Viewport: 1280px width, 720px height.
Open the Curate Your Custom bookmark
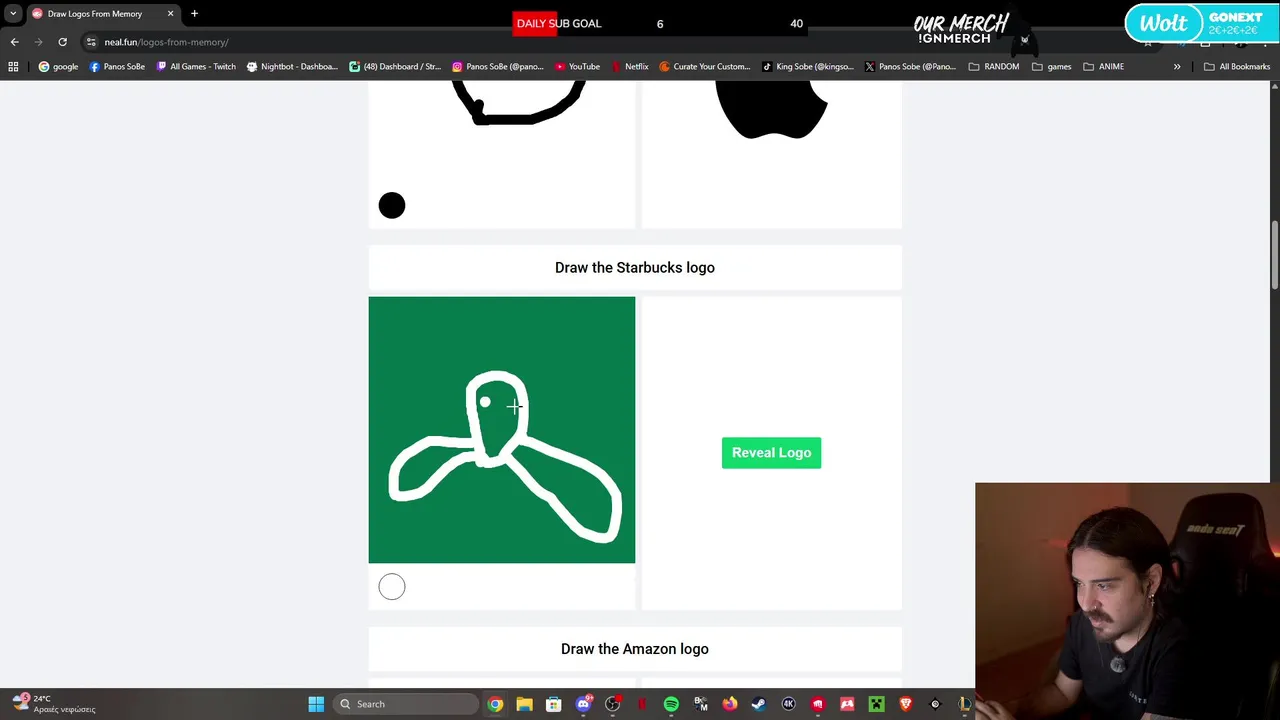tap(704, 67)
